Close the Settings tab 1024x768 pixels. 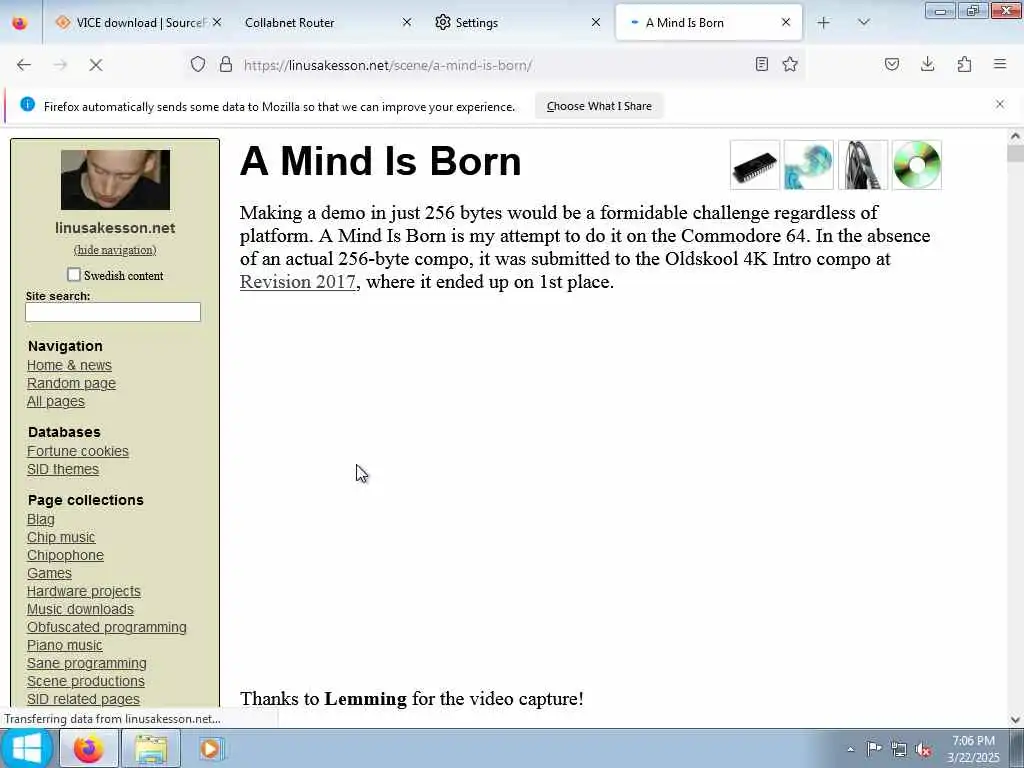tap(596, 22)
